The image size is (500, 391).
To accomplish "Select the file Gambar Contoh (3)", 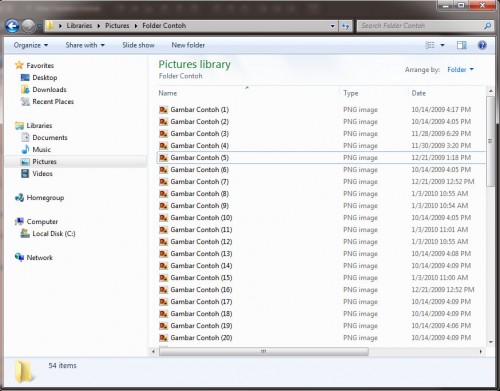I will (x=321, y=134).
